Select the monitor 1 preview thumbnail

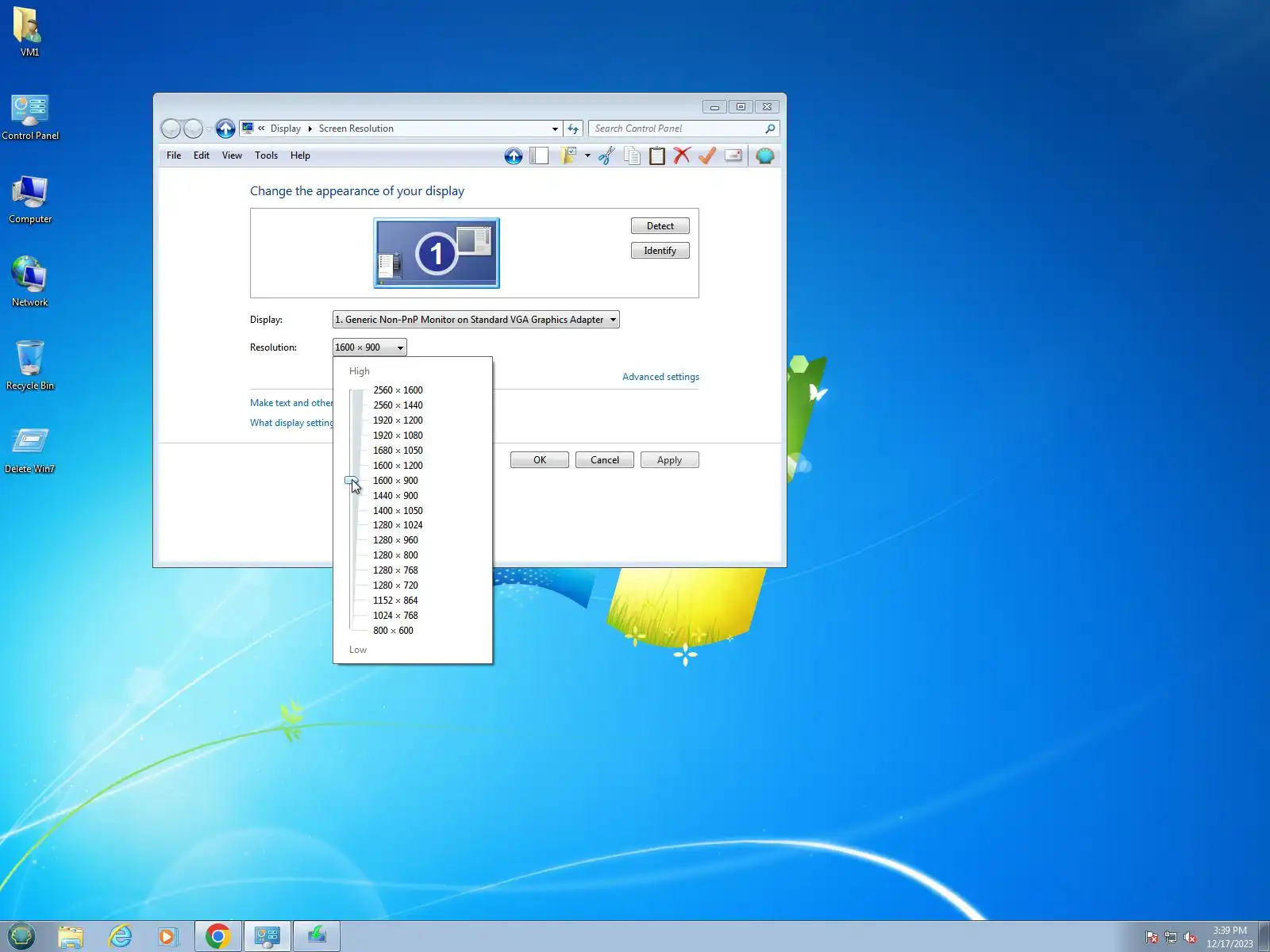coord(437,253)
